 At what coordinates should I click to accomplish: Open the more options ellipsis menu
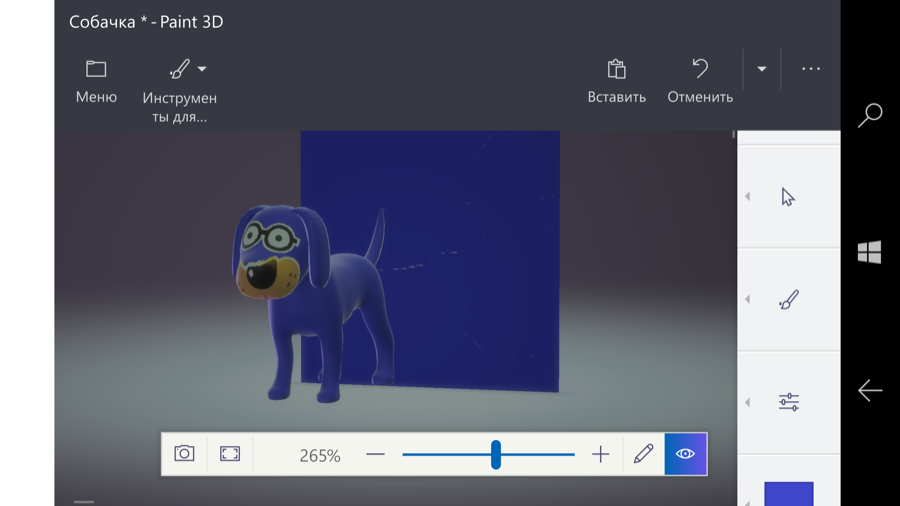click(x=810, y=69)
